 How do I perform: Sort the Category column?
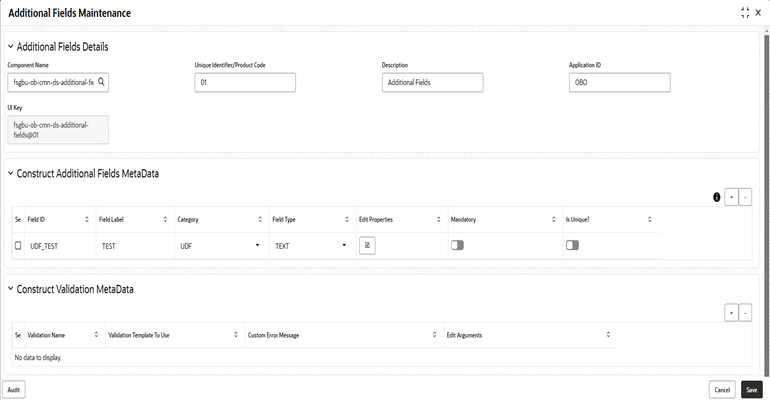tap(260, 219)
